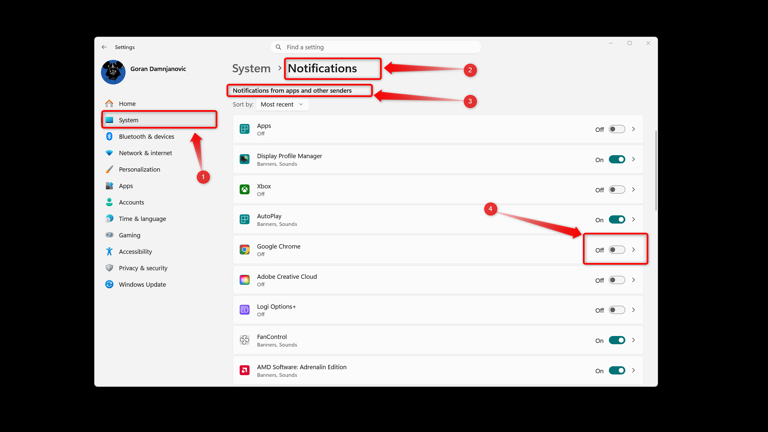This screenshot has width=768, height=432.
Task: Expand Logi Options+ chevron
Action: coord(633,310)
